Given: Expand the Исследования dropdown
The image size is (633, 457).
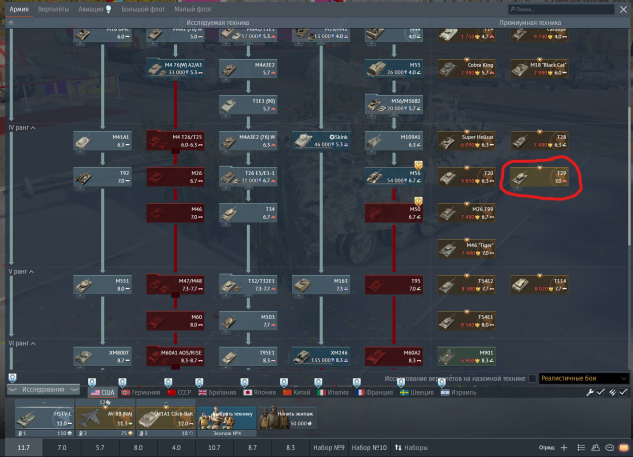Looking at the screenshot, I should coord(45,390).
